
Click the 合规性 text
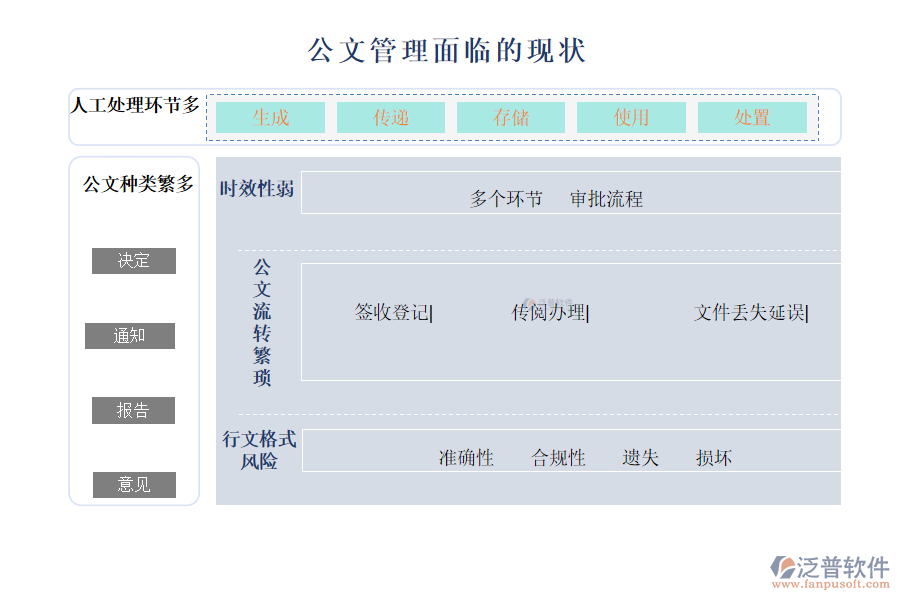(558, 458)
